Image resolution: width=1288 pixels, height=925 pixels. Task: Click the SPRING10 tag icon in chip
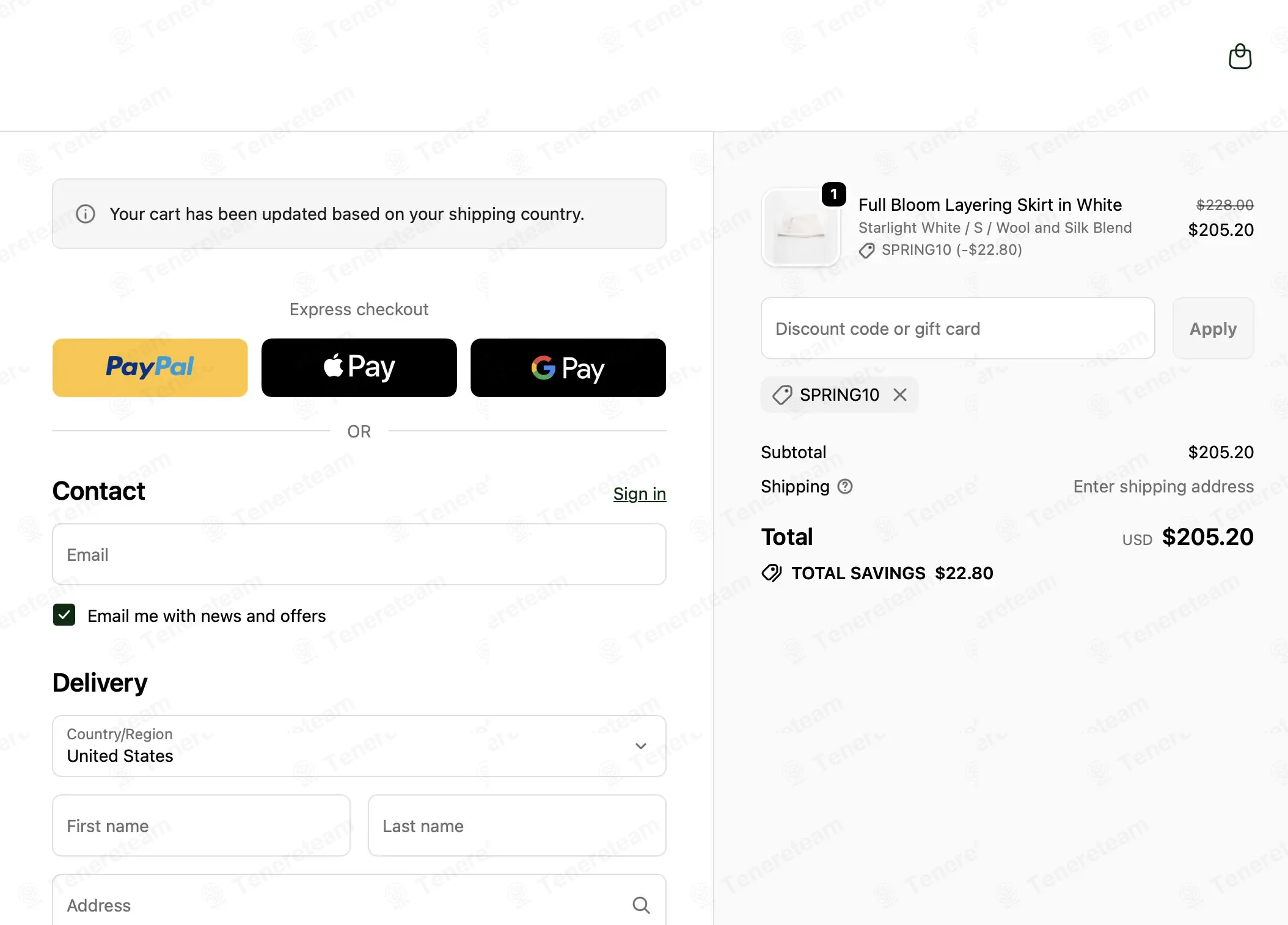(x=782, y=395)
